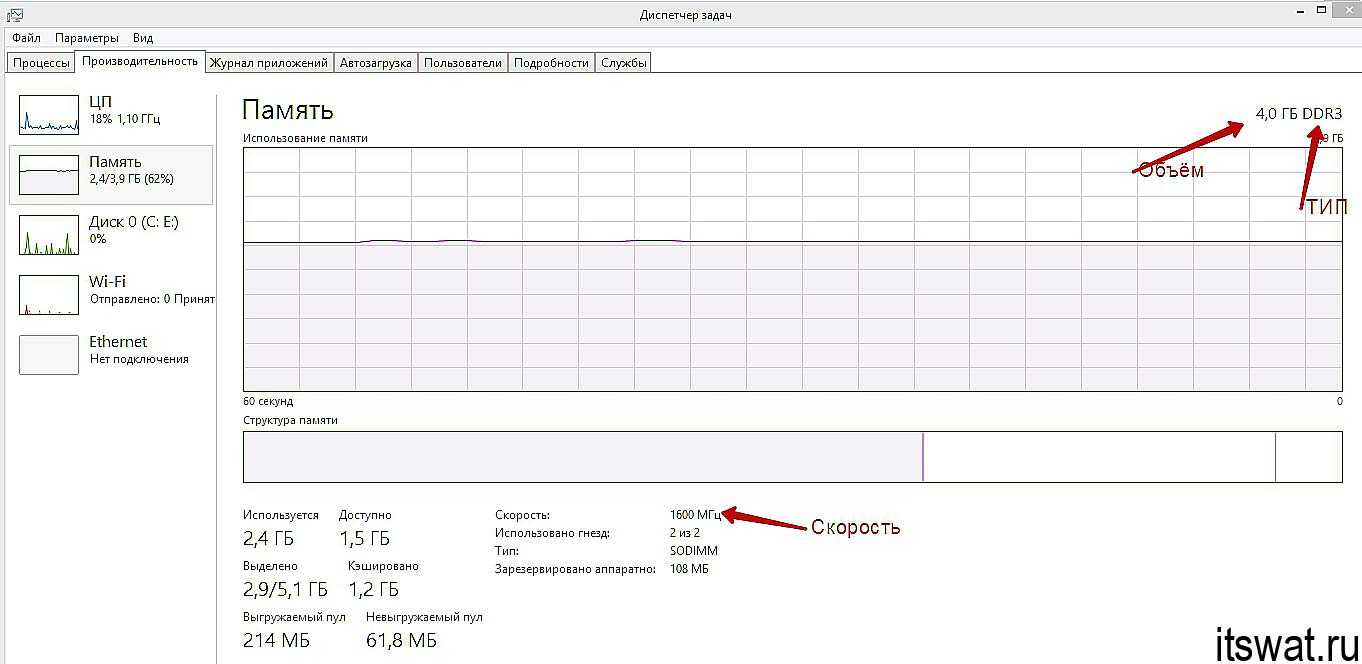1362x664 pixels.
Task: Select the Память memory graph thumbnail
Action: click(x=49, y=175)
